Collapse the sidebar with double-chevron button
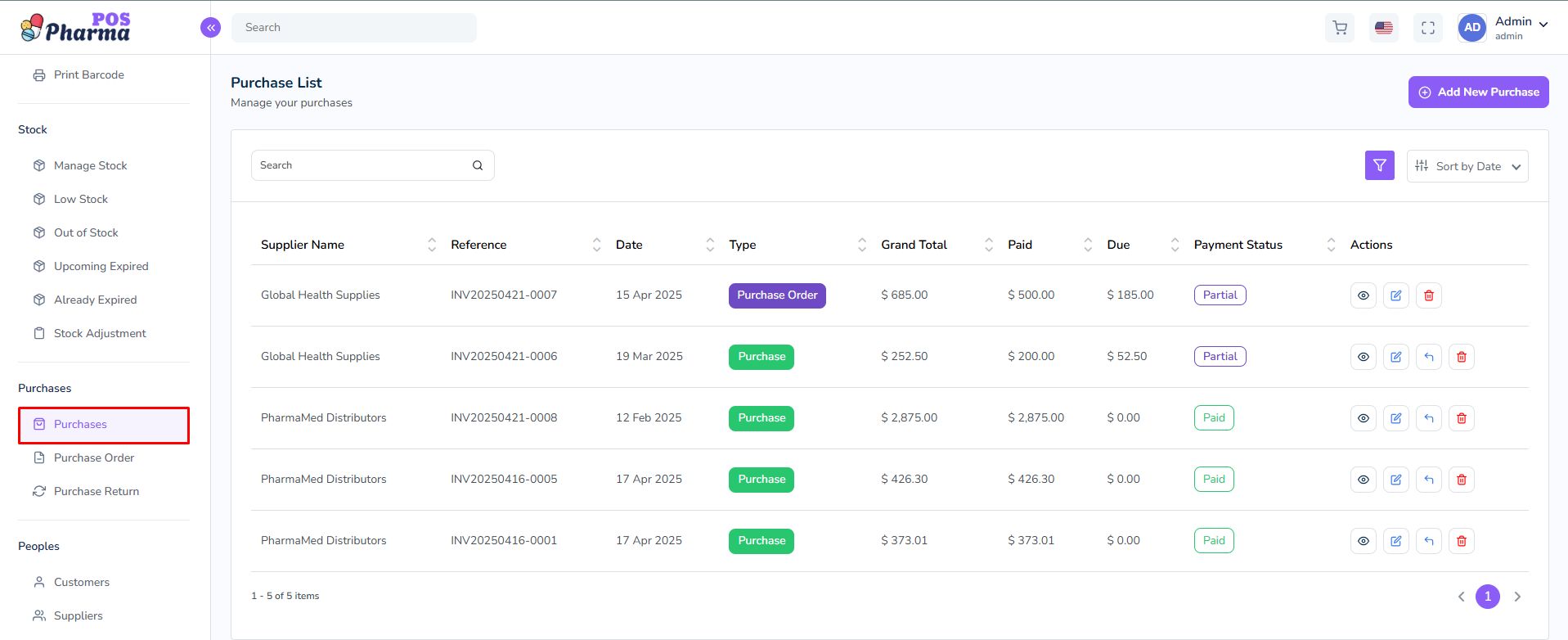1568x640 pixels. click(210, 28)
